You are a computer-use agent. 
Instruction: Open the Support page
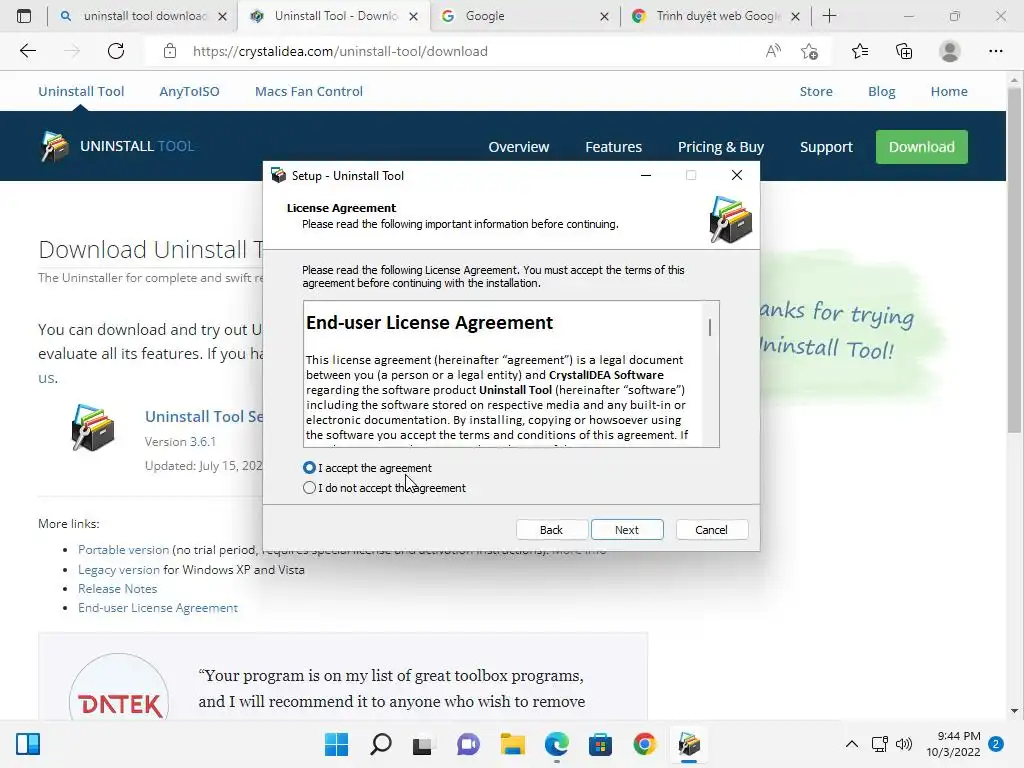pos(826,147)
